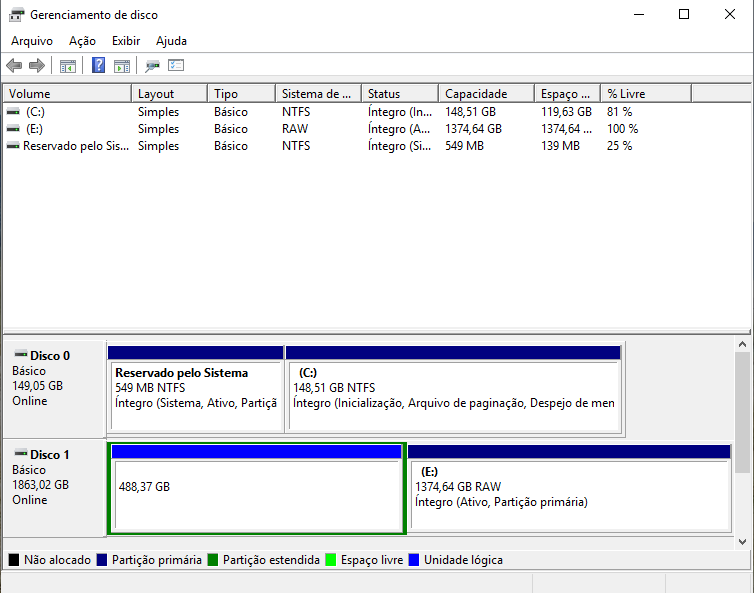Screen dimensions: 754x593
Task: Click the 549 MB capacity cell
Action: coord(464,146)
